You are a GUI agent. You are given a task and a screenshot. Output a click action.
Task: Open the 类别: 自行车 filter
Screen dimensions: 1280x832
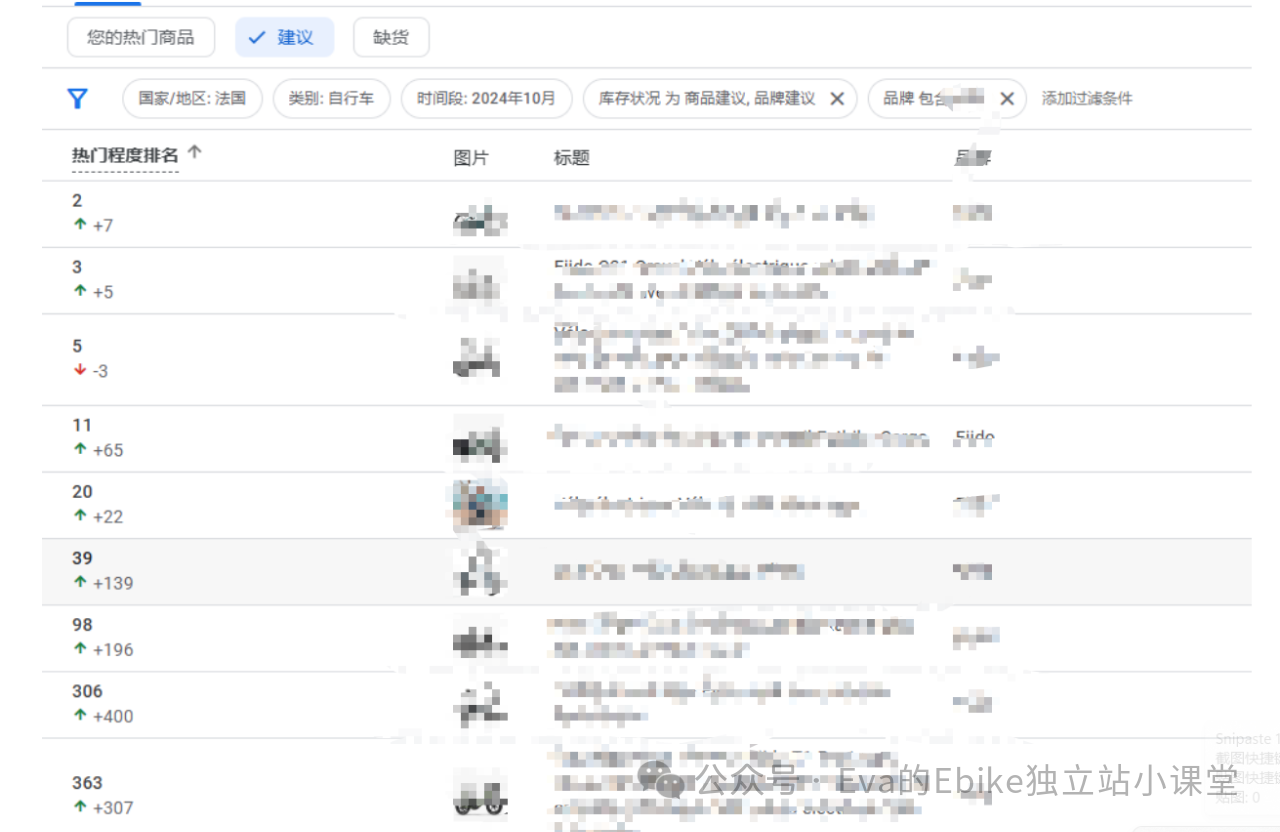tap(331, 99)
